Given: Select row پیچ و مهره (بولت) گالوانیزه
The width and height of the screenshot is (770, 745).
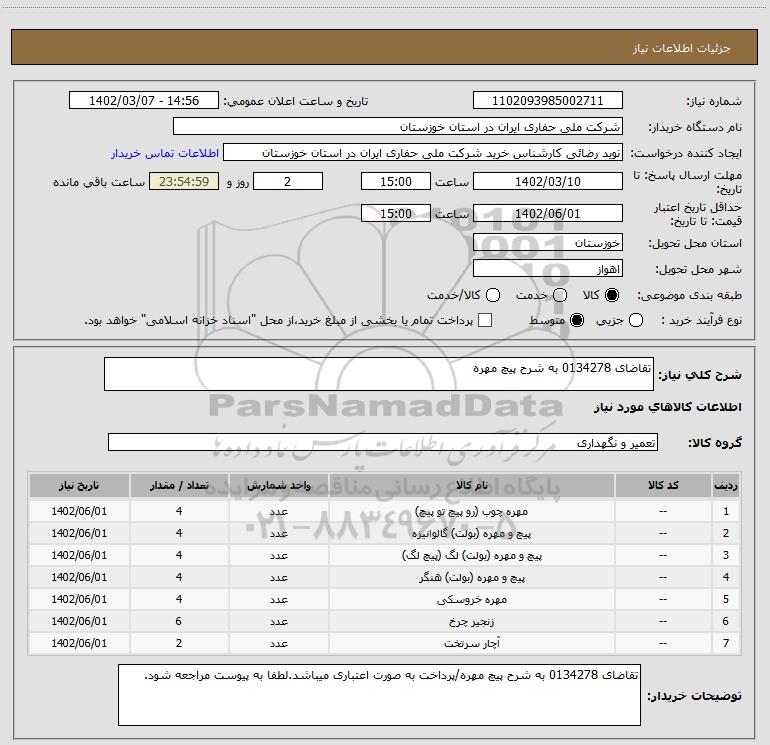Looking at the screenshot, I should [385, 533].
